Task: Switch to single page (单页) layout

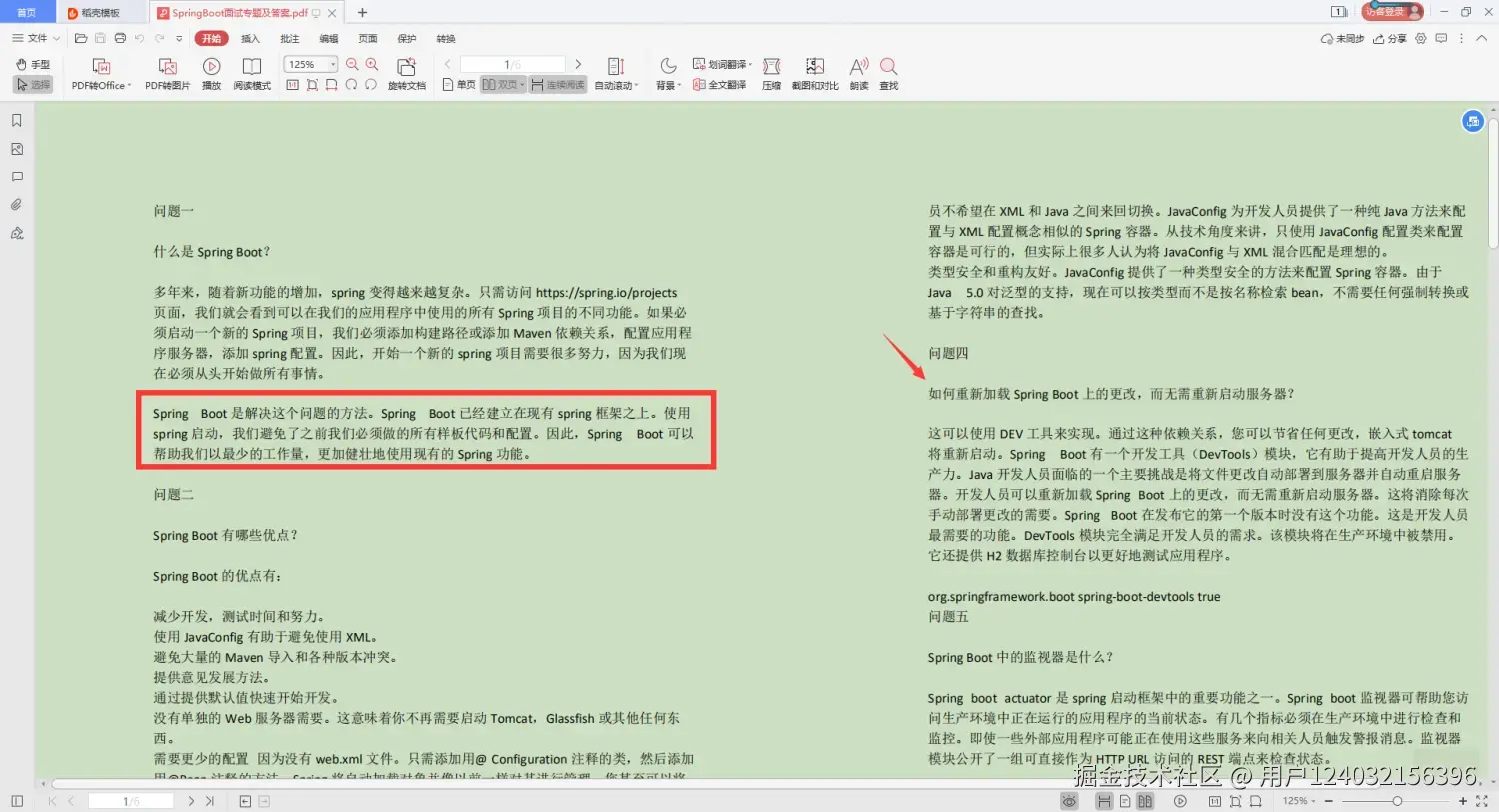Action: click(459, 85)
